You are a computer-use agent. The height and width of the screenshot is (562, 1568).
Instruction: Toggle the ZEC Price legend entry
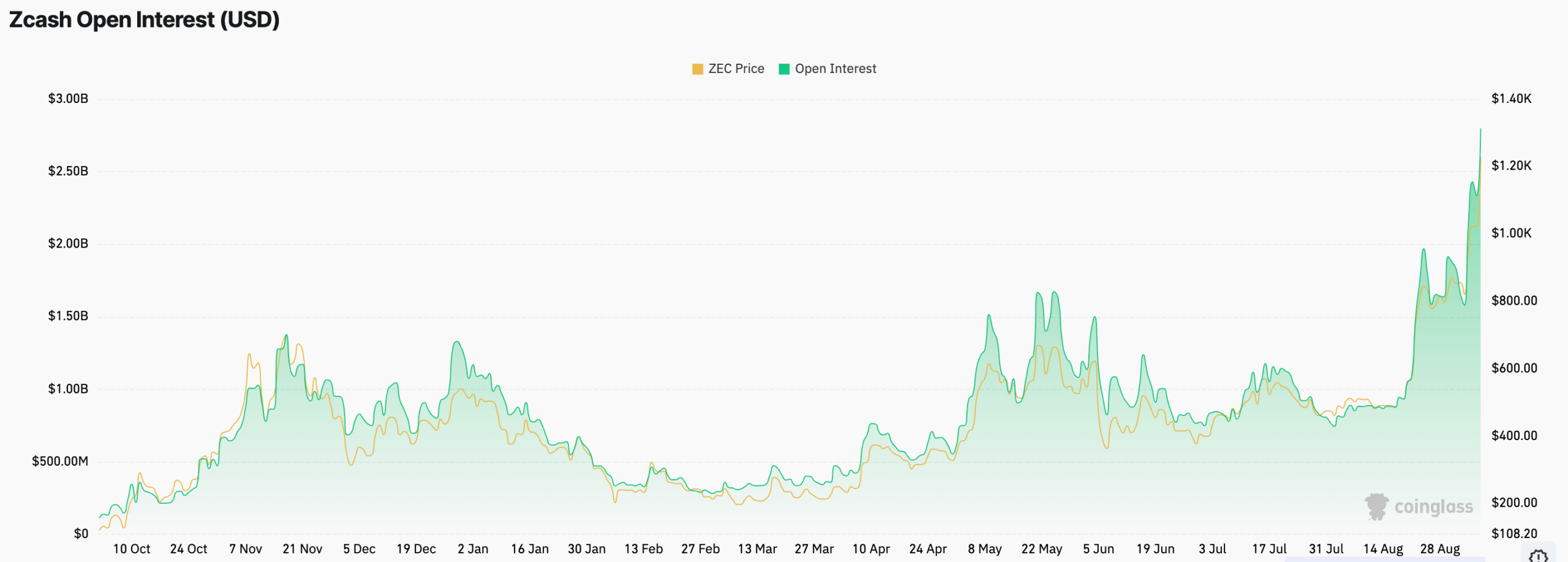click(728, 69)
